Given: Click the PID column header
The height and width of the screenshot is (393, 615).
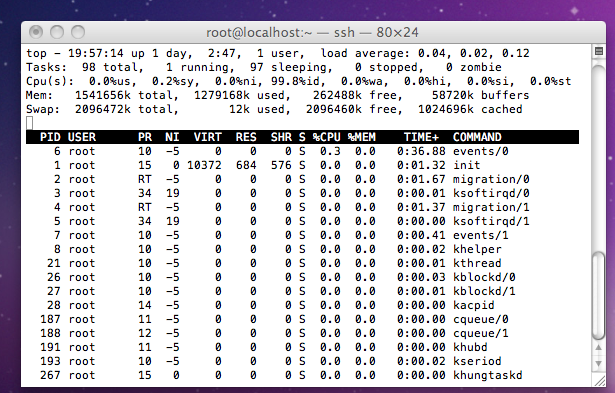Looking at the screenshot, I should (50, 137).
